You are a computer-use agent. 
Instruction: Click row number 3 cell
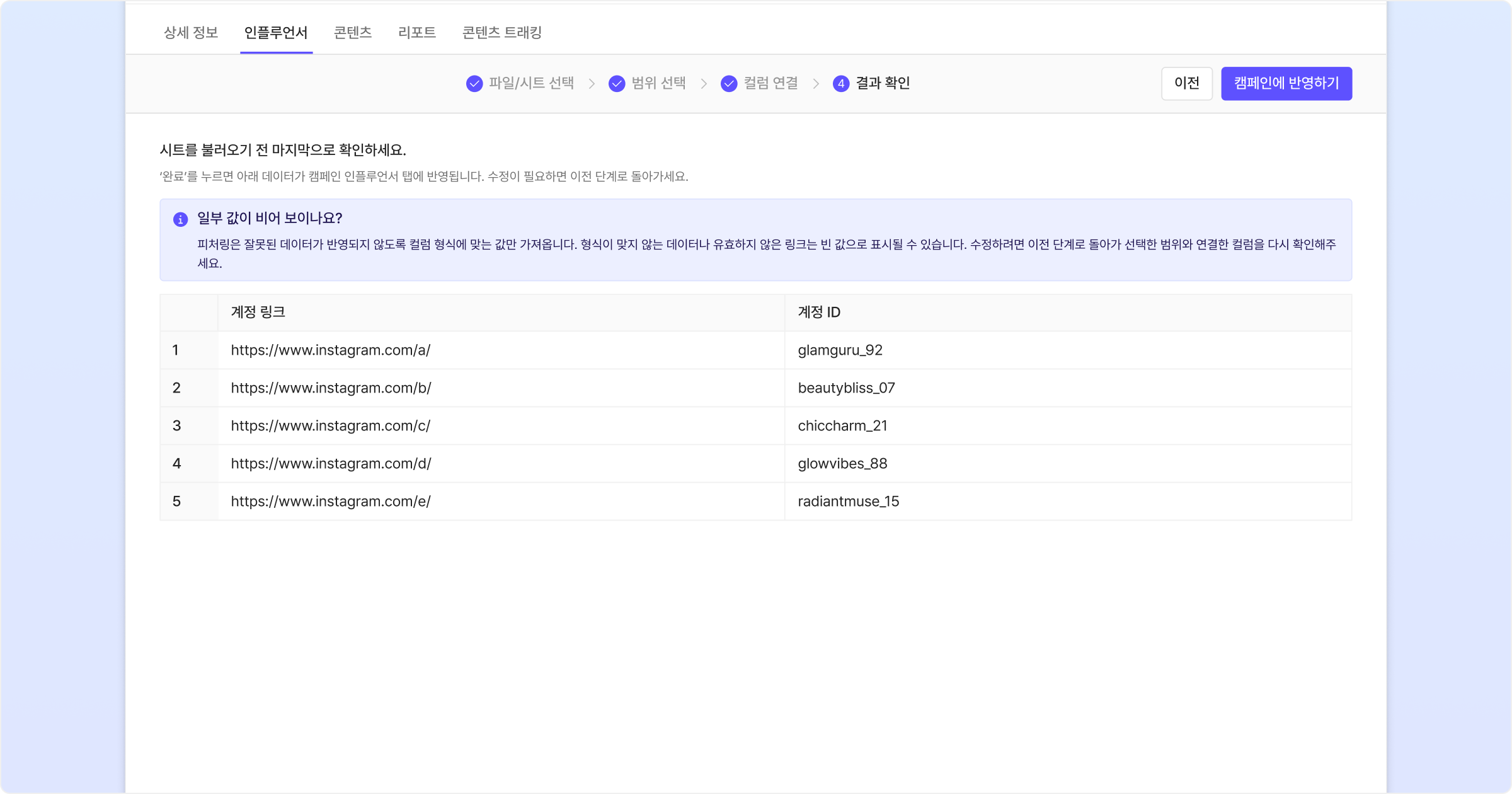[189, 426]
